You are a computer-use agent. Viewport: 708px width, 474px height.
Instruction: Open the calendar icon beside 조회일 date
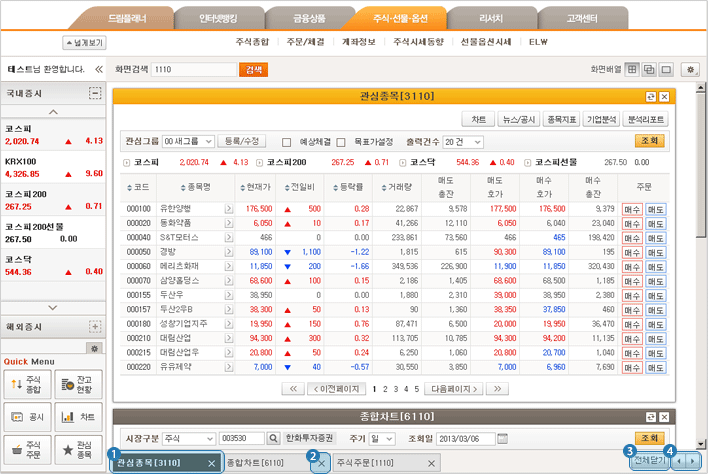pos(503,438)
